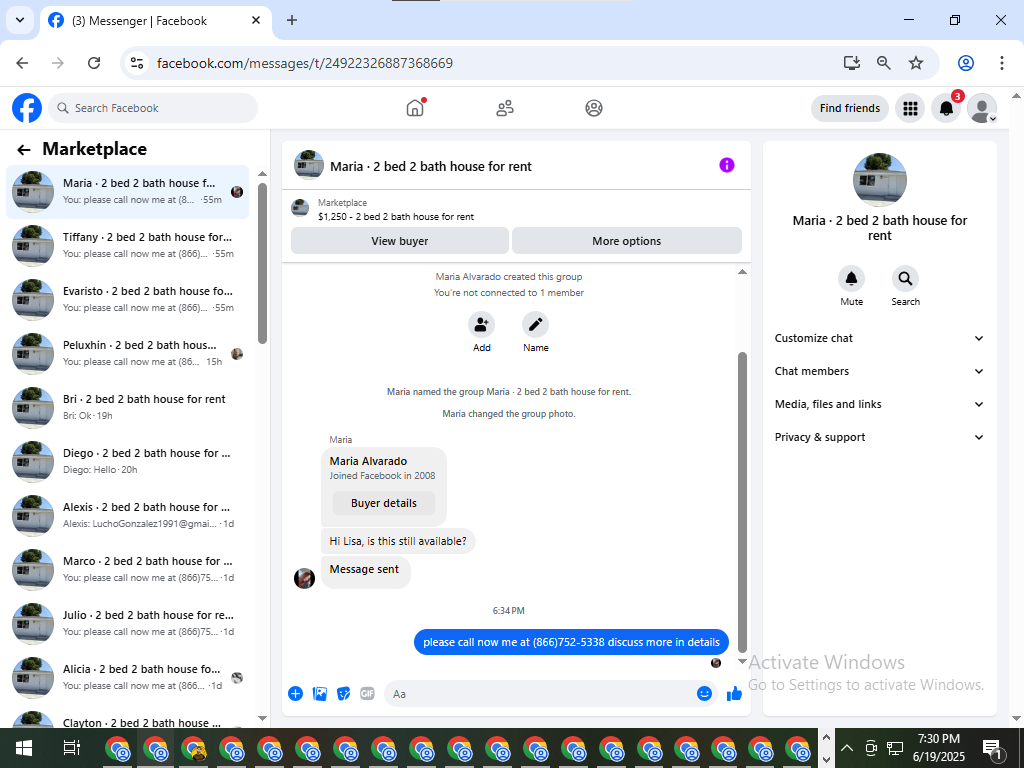Go back using the Marketplace arrow
This screenshot has height=768, width=1024.
pyautogui.click(x=24, y=150)
